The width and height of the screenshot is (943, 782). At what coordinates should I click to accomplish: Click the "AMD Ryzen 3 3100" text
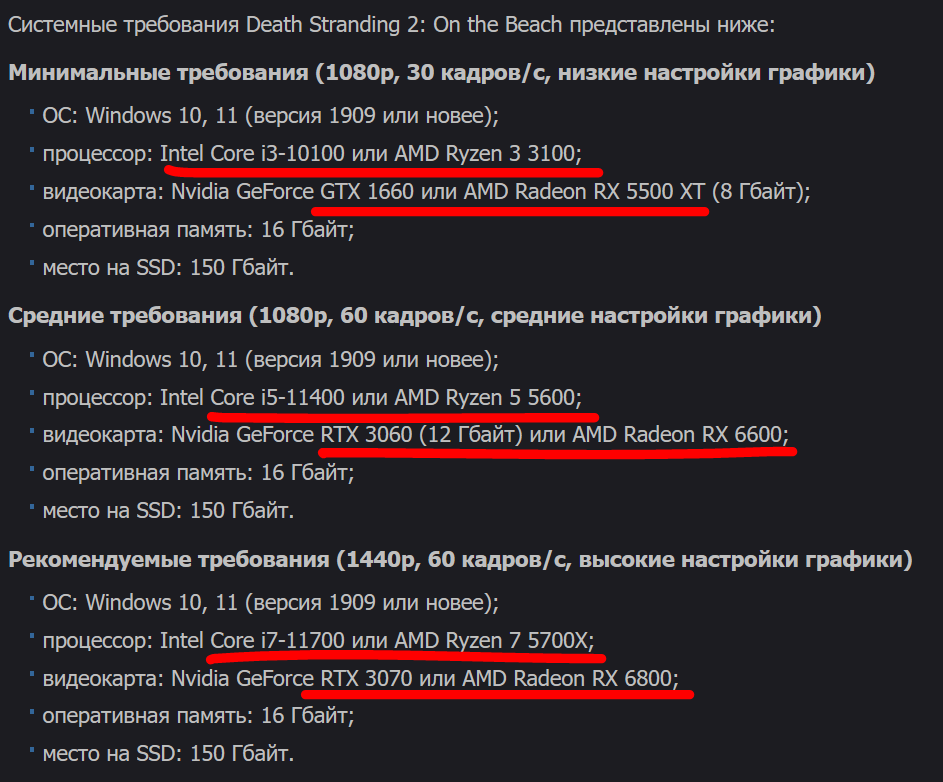pyautogui.click(x=485, y=153)
